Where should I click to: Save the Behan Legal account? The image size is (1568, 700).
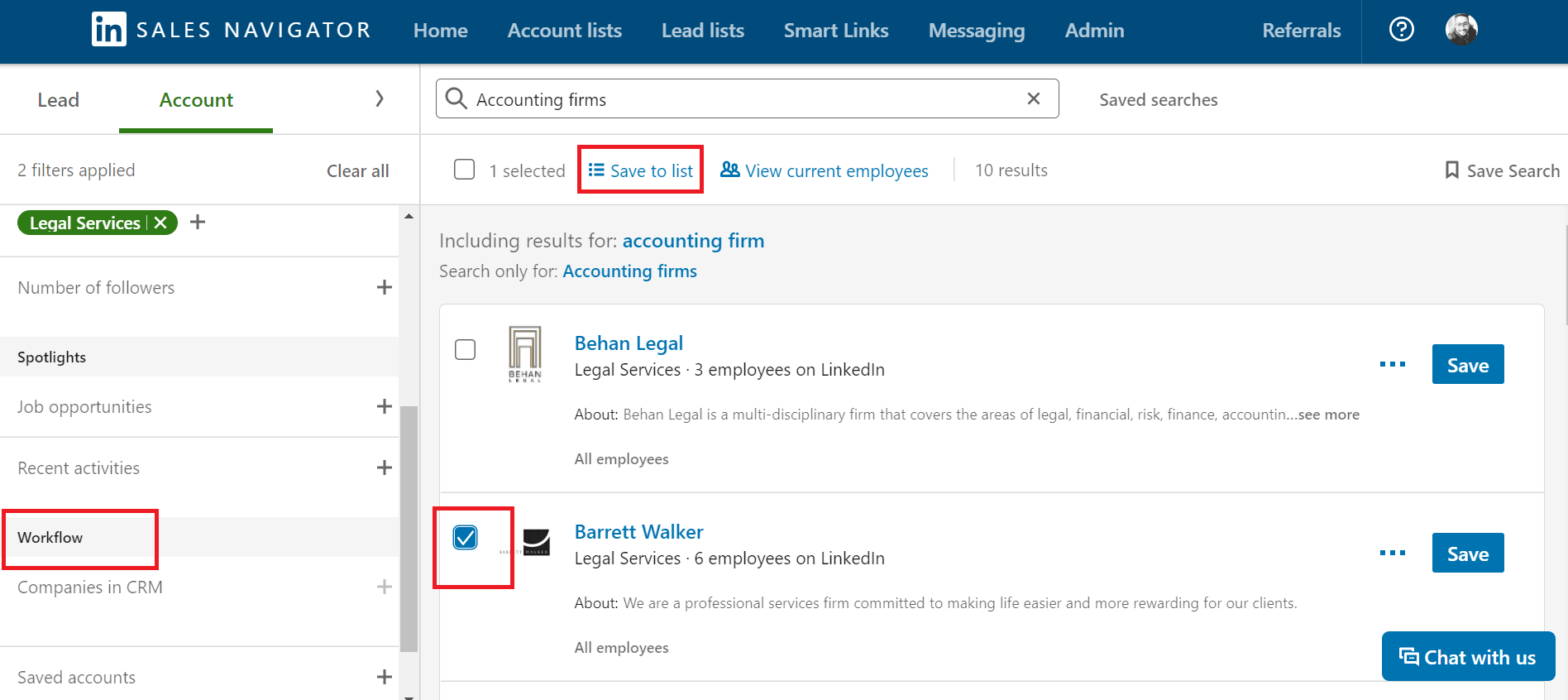click(1468, 365)
